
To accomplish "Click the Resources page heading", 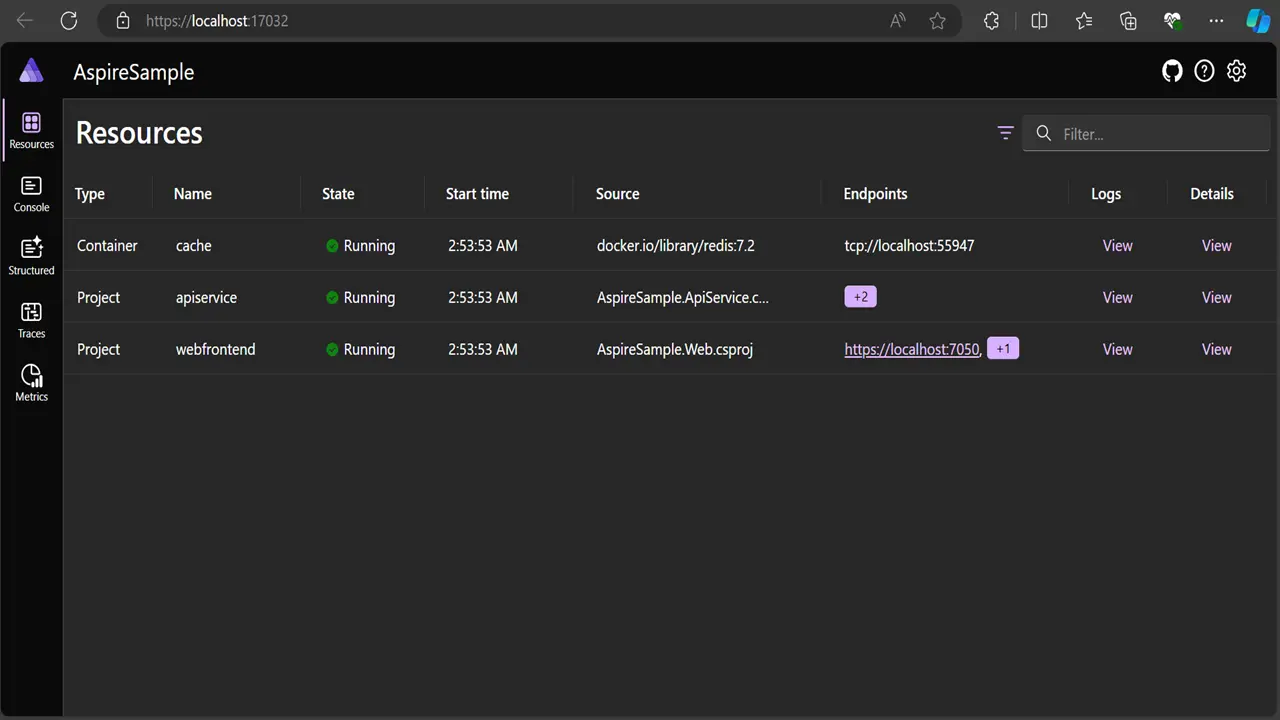I will pyautogui.click(x=139, y=133).
